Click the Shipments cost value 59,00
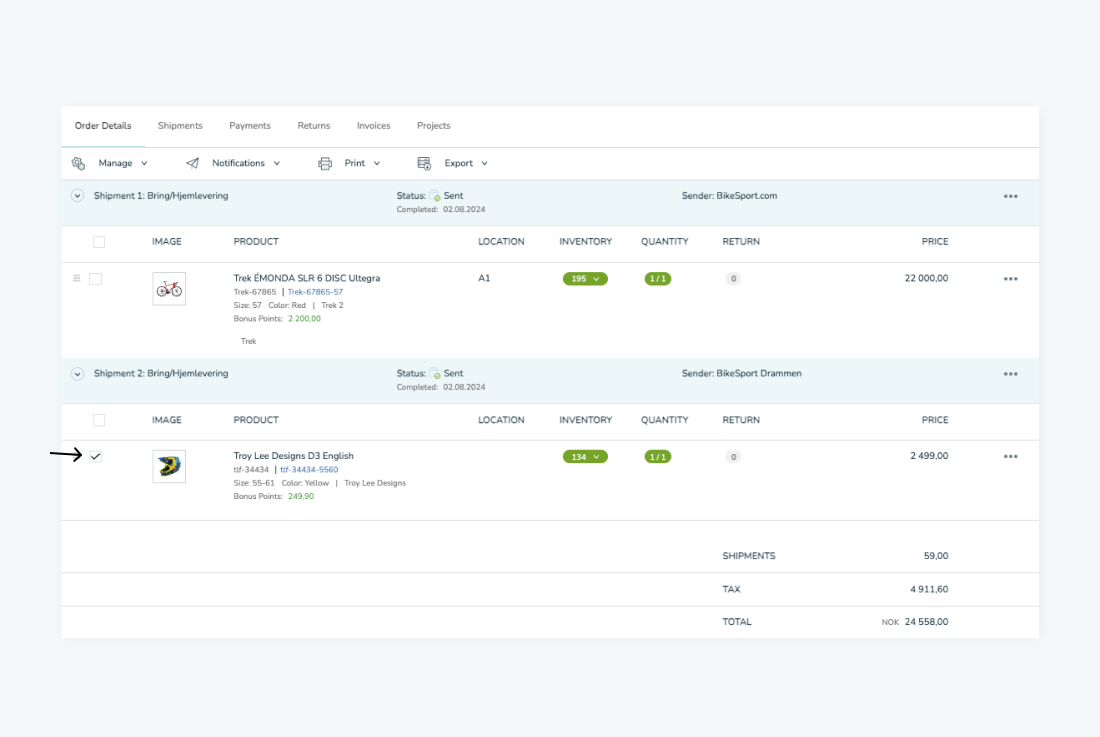This screenshot has width=1100, height=737. 936,556
